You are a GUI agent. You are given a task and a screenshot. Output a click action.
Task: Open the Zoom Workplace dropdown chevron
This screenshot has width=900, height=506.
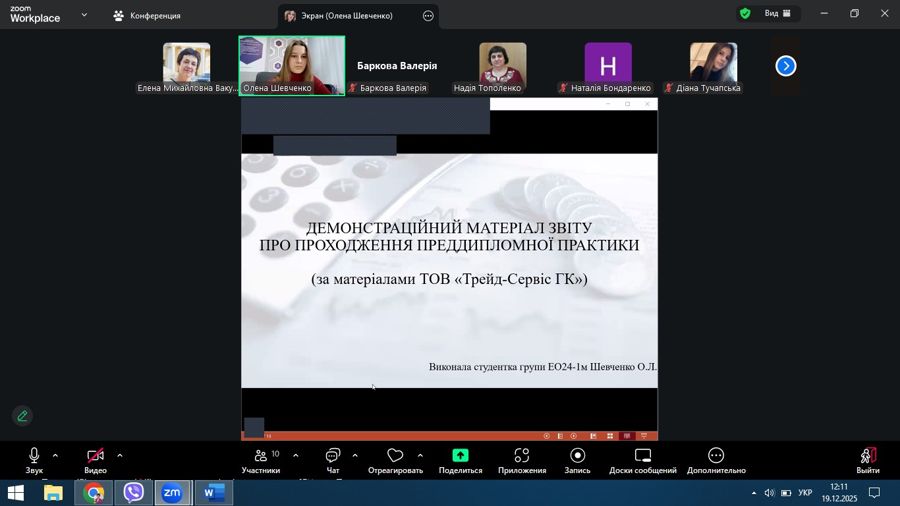[x=84, y=15]
